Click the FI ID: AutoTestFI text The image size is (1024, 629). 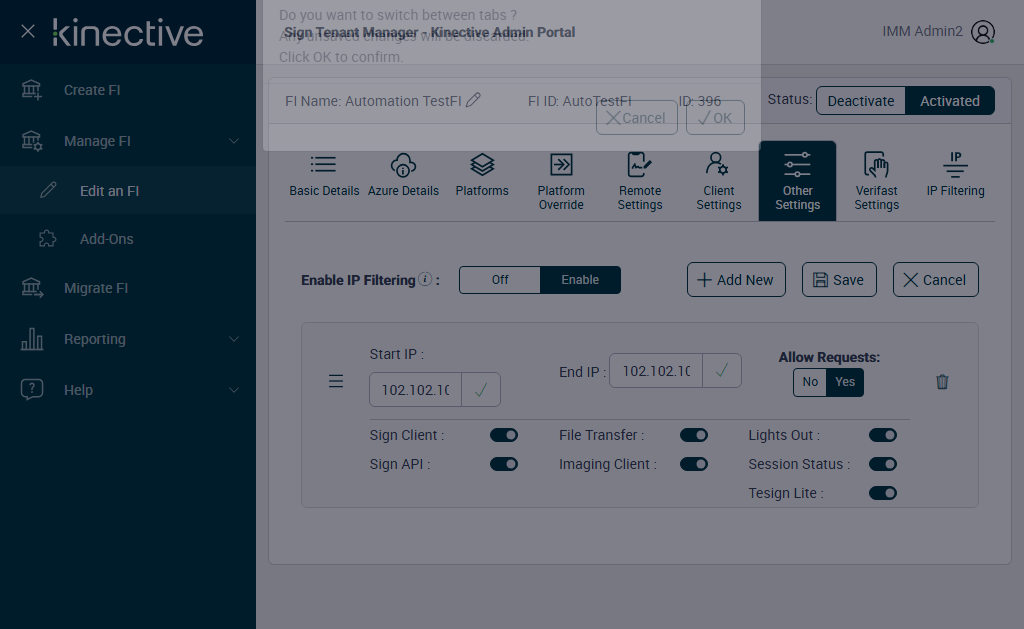click(x=579, y=101)
